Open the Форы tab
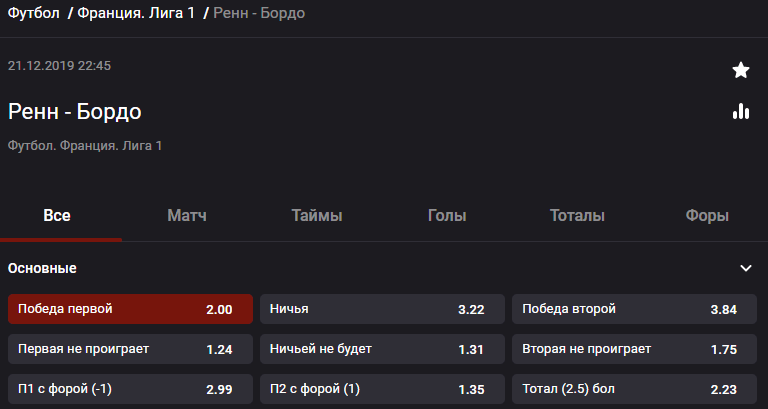 [707, 216]
